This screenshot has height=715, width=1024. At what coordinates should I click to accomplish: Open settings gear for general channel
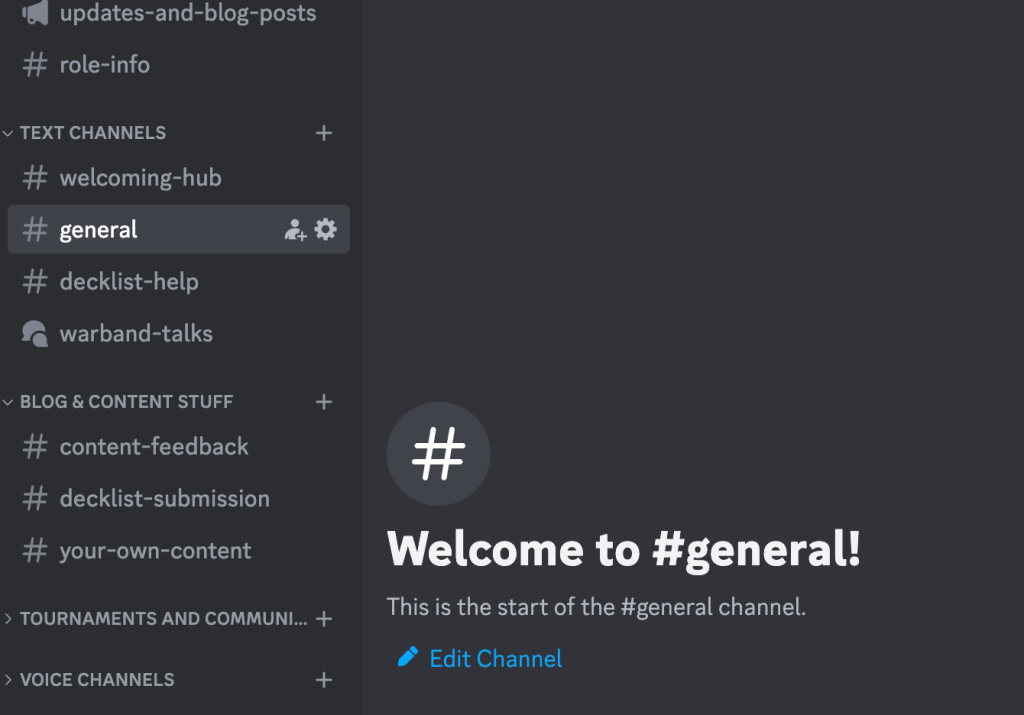[x=326, y=230]
